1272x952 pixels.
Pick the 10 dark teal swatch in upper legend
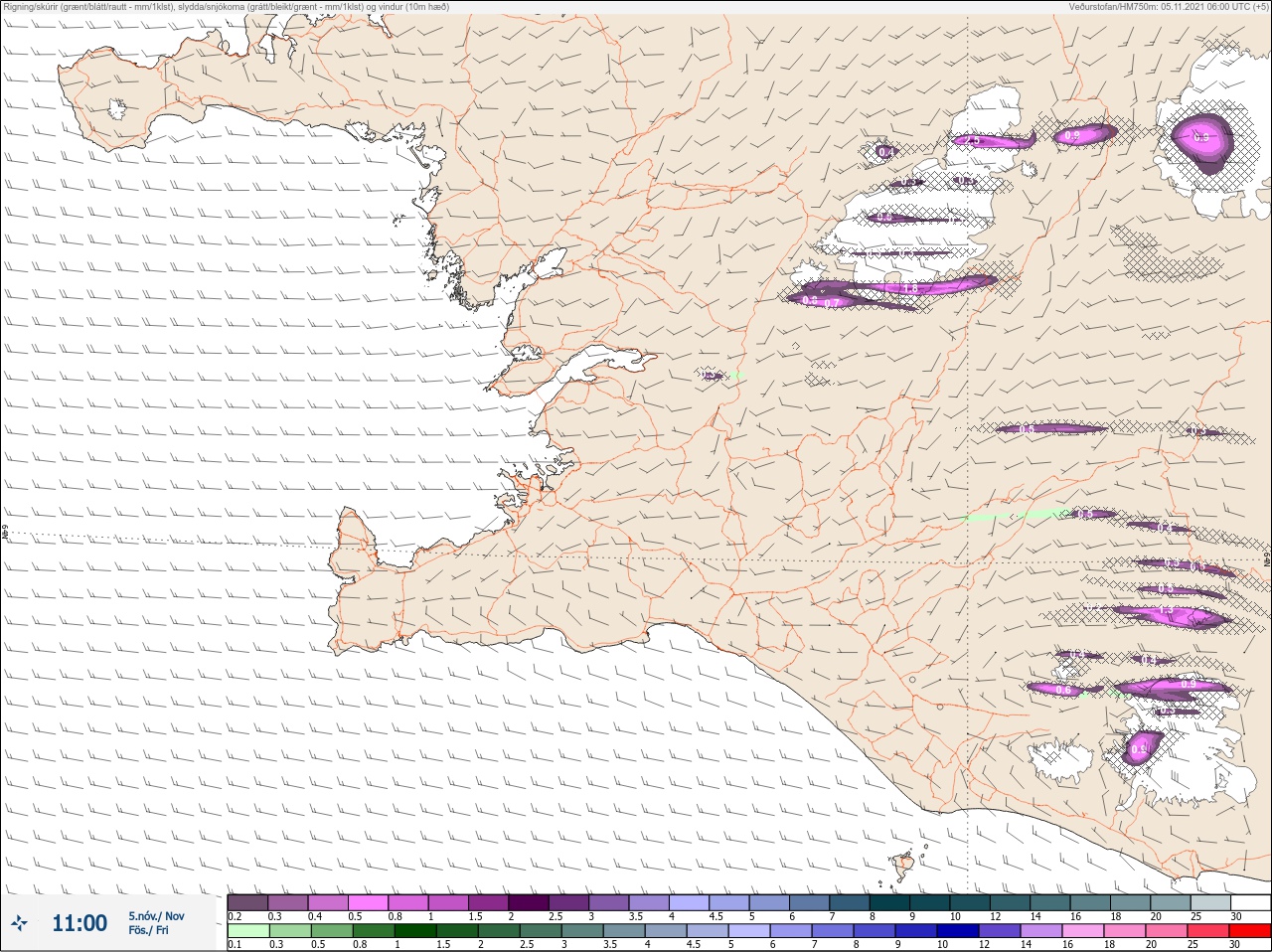[x=970, y=902]
